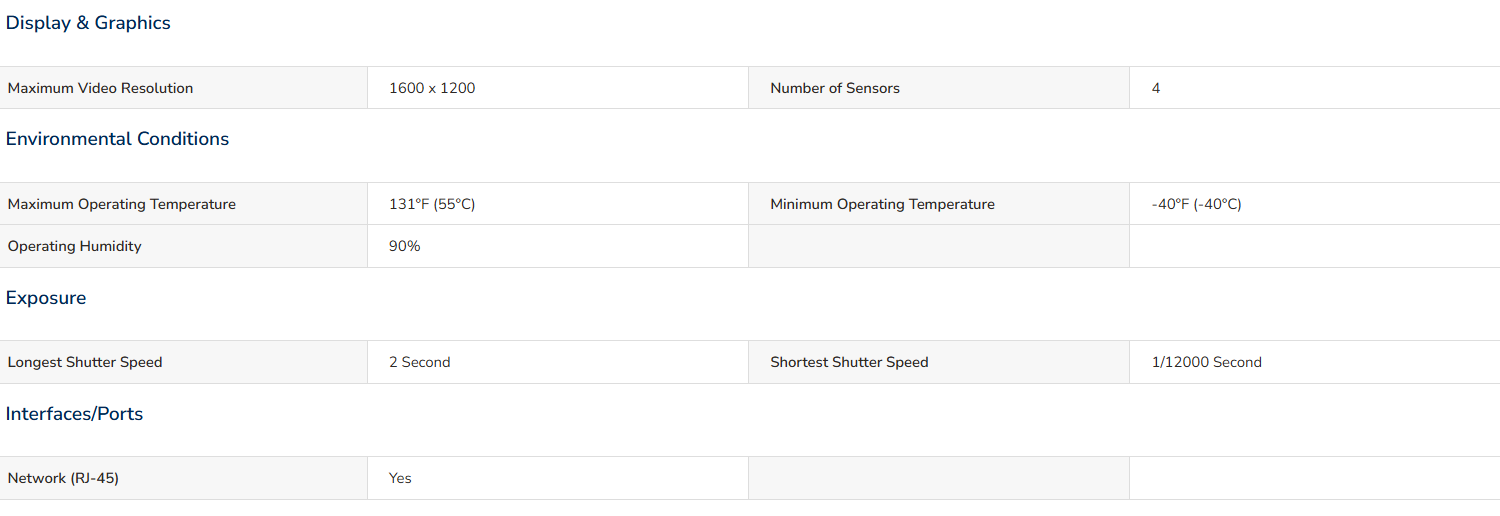Click the Interfaces/Ports heading

pos(74,414)
